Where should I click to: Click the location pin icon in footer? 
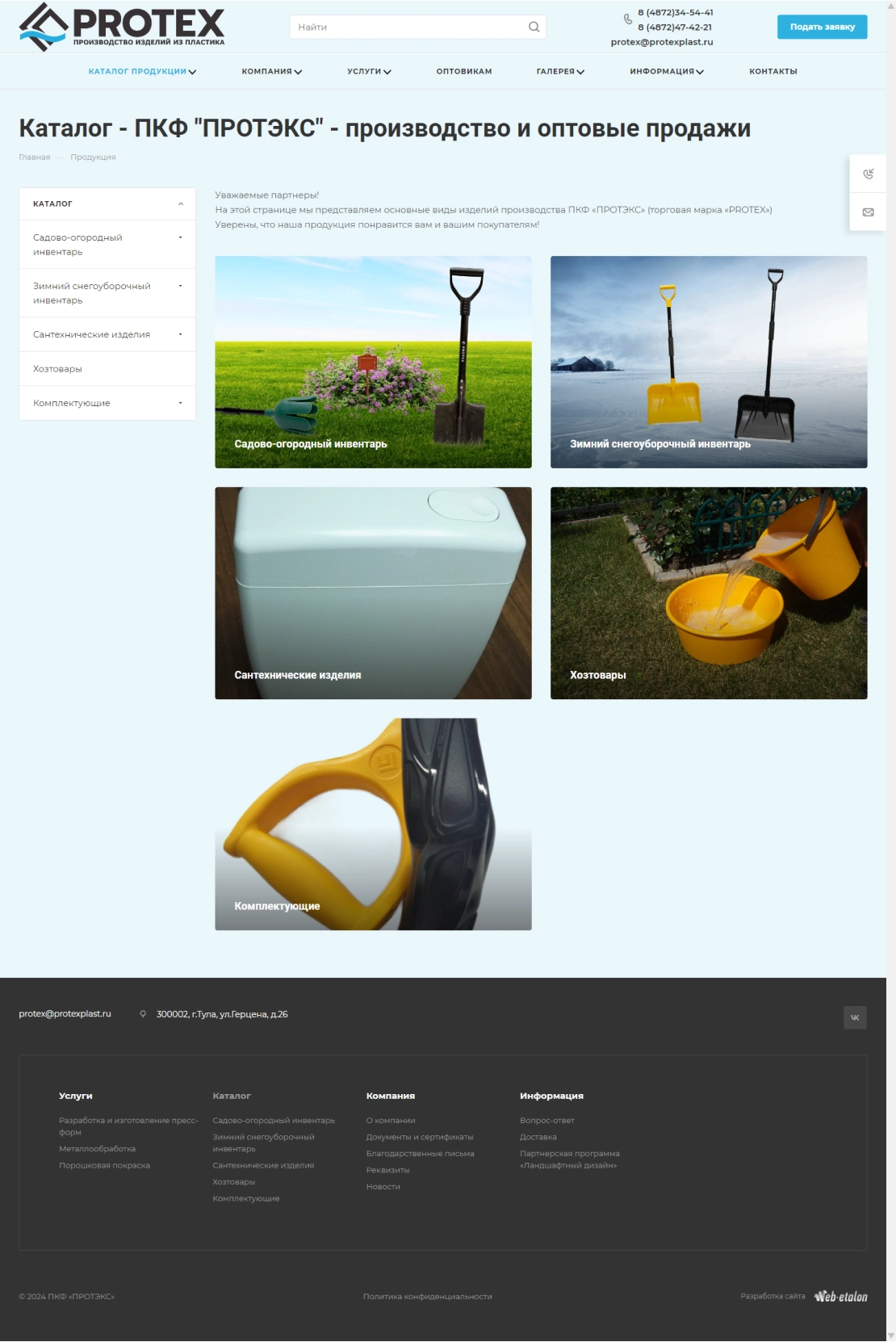tap(143, 1014)
